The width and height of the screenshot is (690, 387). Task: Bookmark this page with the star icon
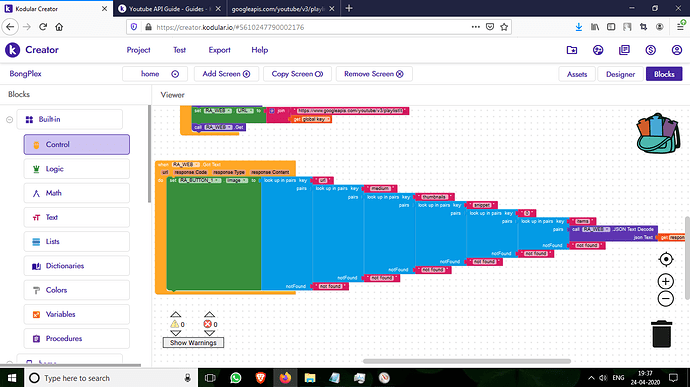tap(504, 27)
